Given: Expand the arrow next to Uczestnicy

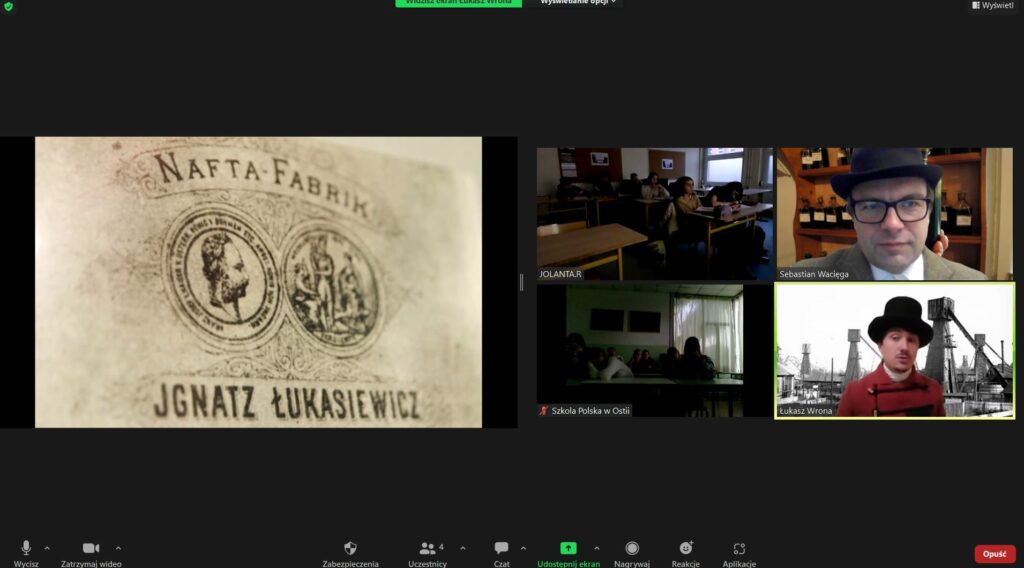Looking at the screenshot, I should 462,548.
